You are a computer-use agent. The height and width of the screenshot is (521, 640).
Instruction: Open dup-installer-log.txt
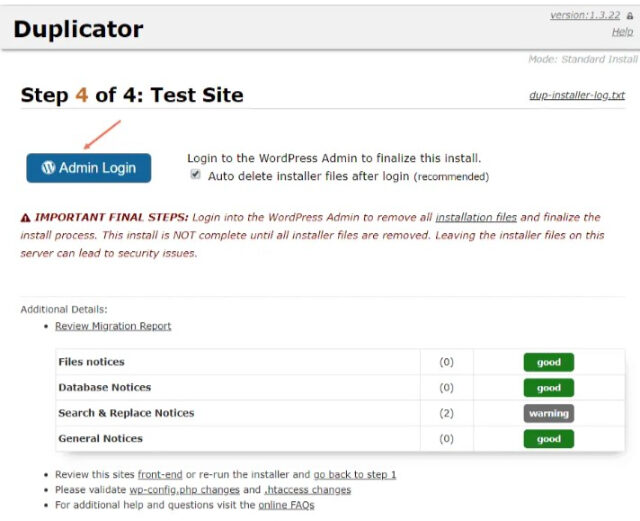point(577,95)
